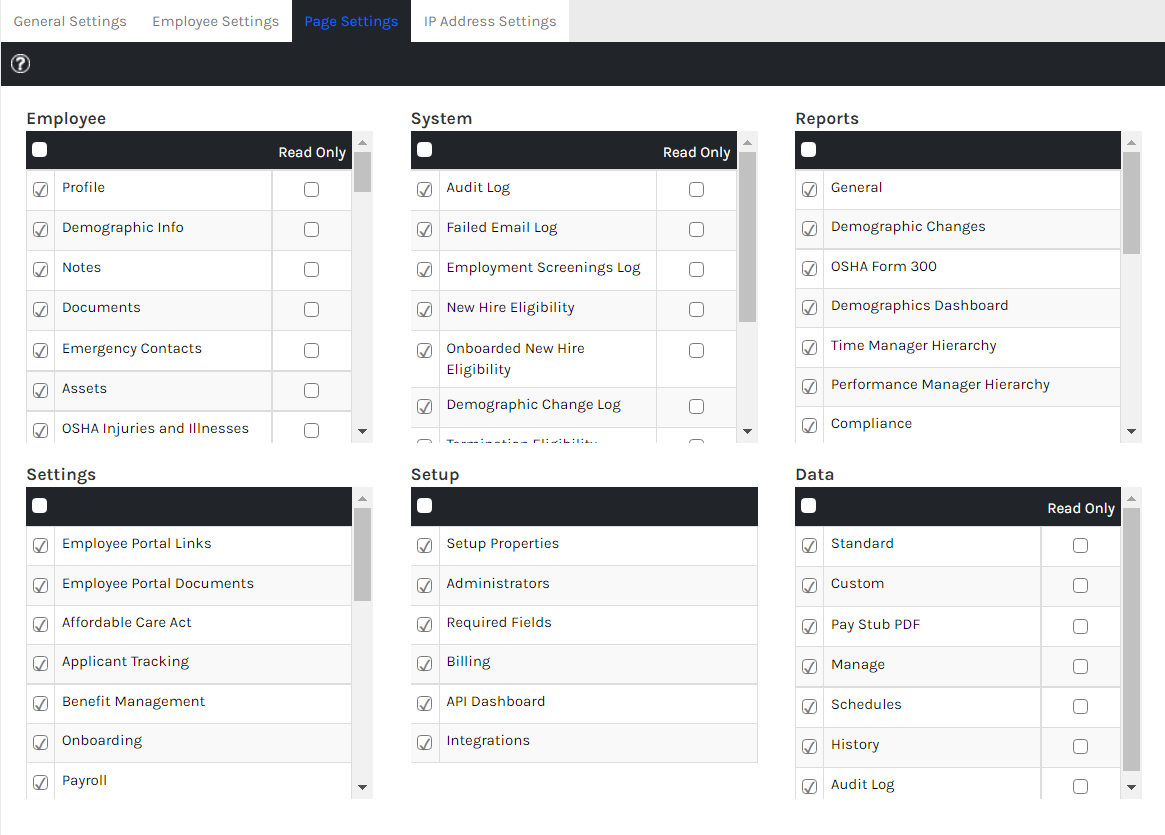The image size is (1165, 835).
Task: Uncheck Setup Properties checkbox
Action: click(x=425, y=546)
